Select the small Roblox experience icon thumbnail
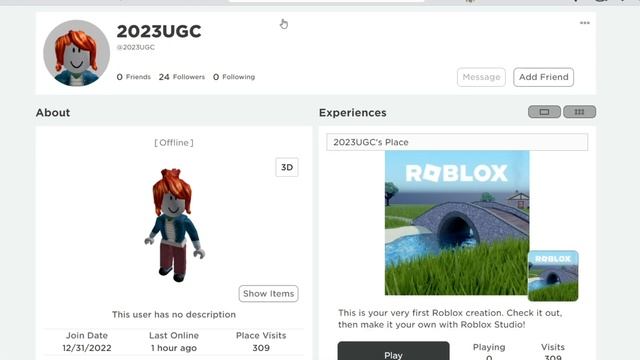This screenshot has width=640, height=360. (x=553, y=276)
